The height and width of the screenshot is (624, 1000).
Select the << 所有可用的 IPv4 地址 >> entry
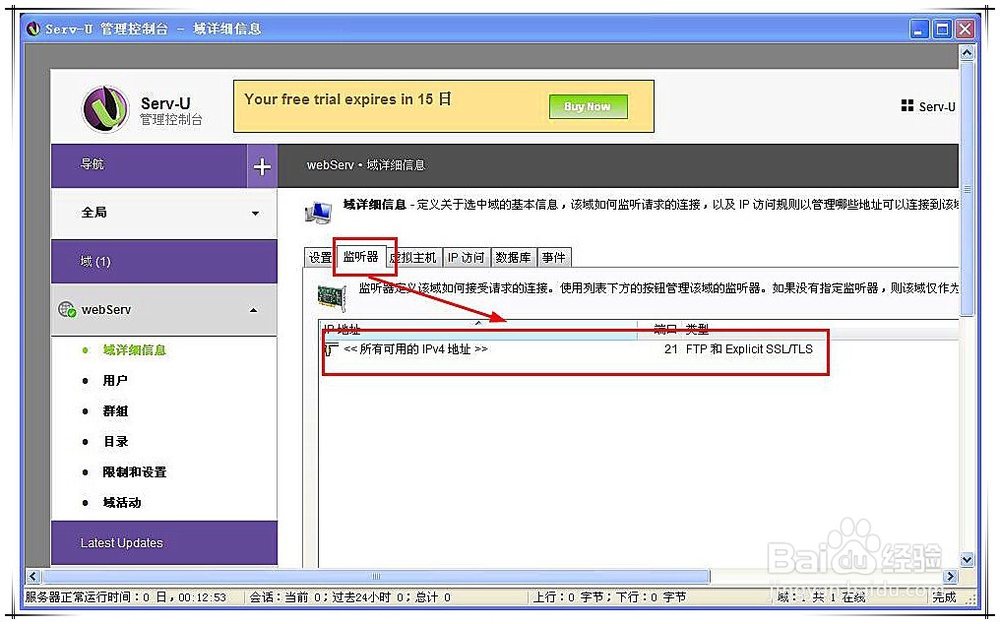[x=416, y=350]
